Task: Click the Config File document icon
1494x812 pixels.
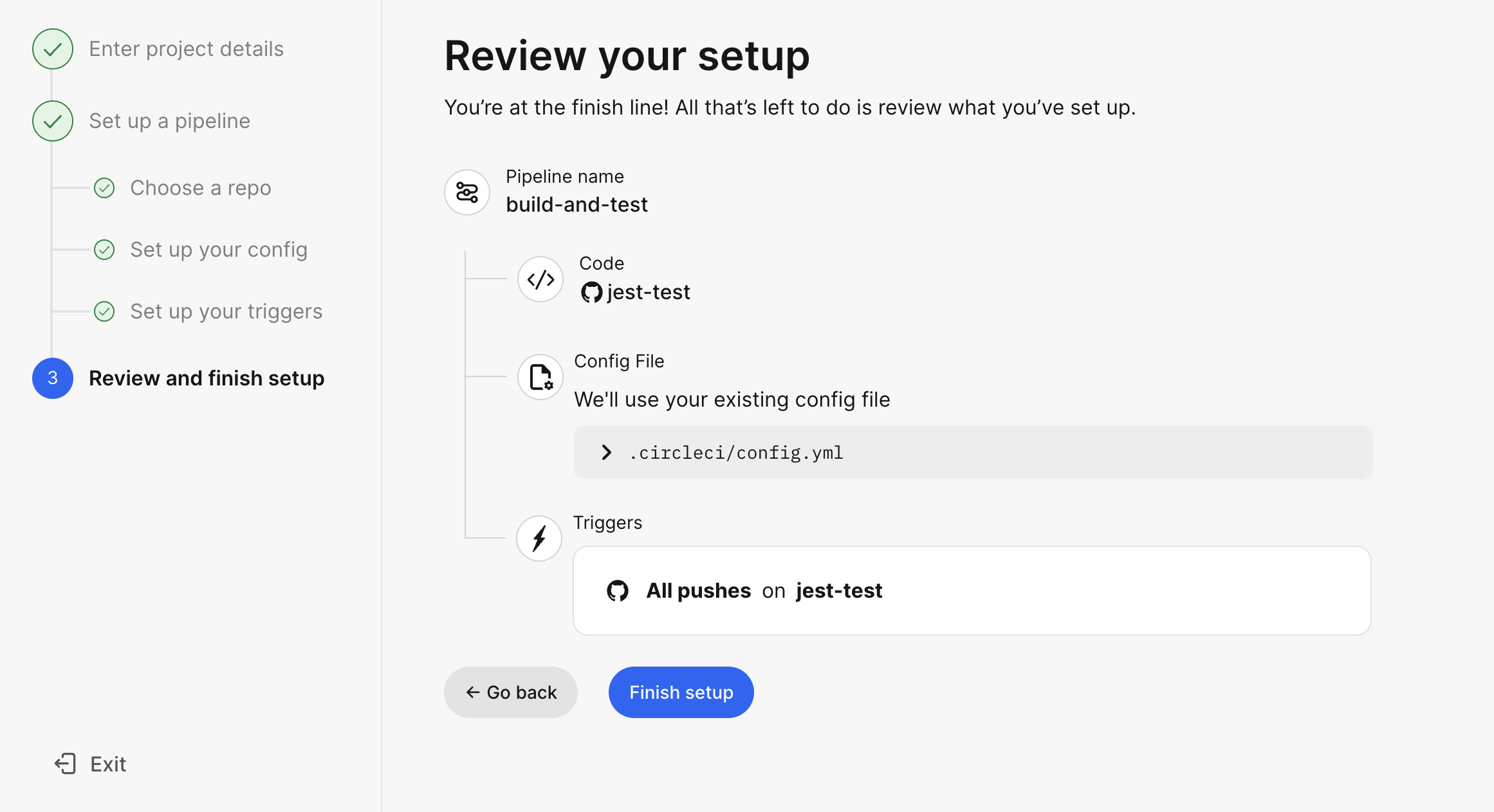Action: pos(540,377)
